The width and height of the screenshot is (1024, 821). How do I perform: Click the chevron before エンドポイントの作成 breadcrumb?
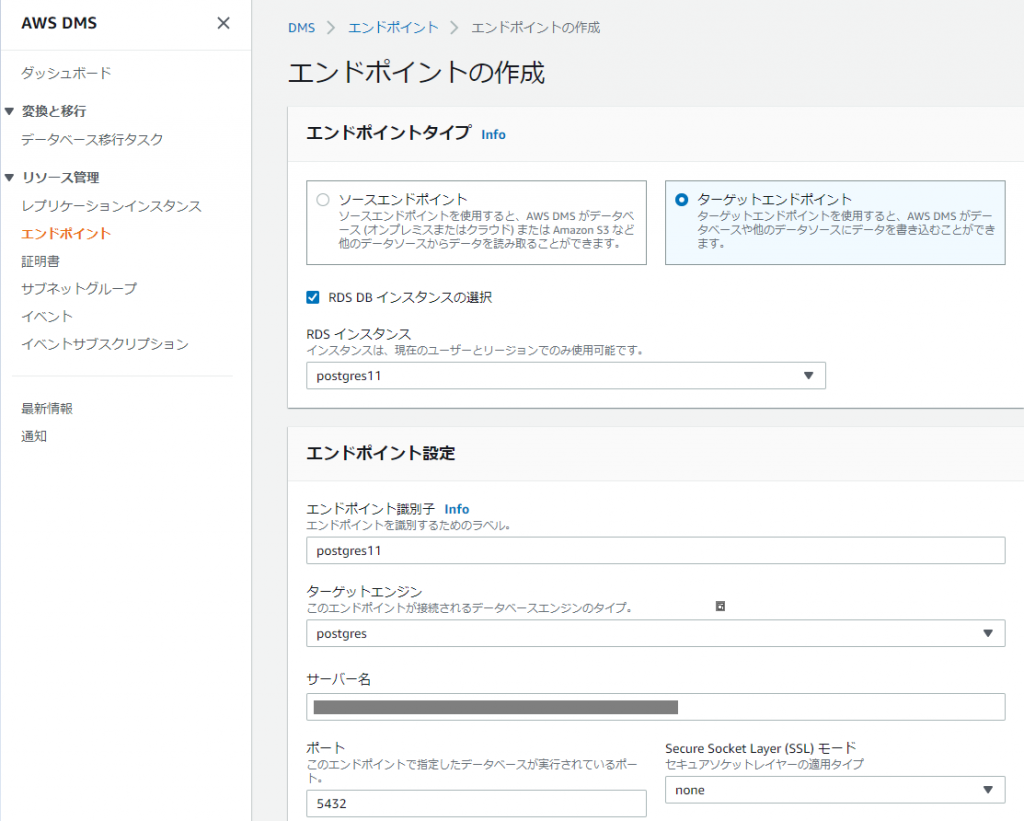tap(455, 27)
